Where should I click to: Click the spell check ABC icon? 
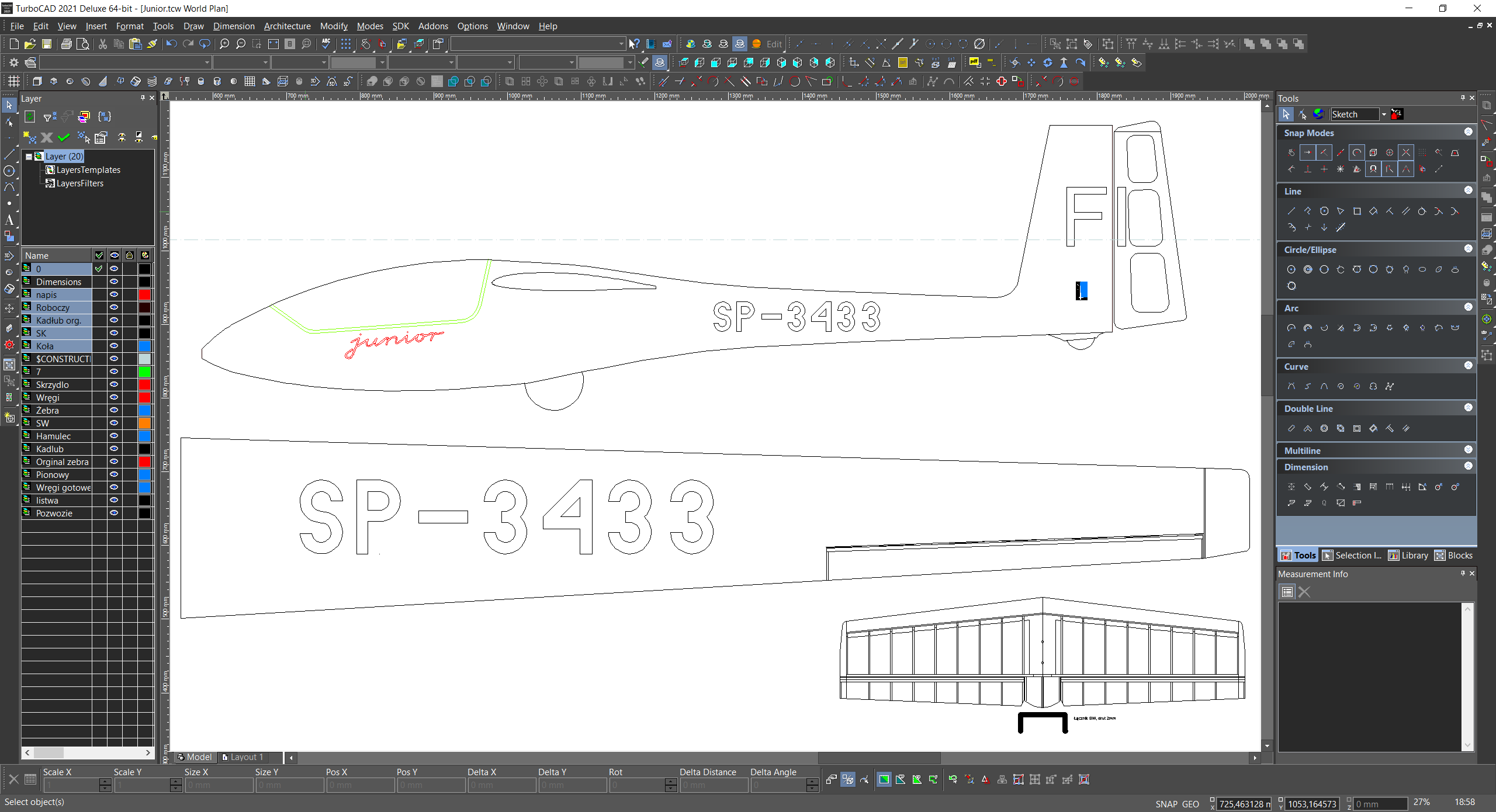click(x=326, y=44)
